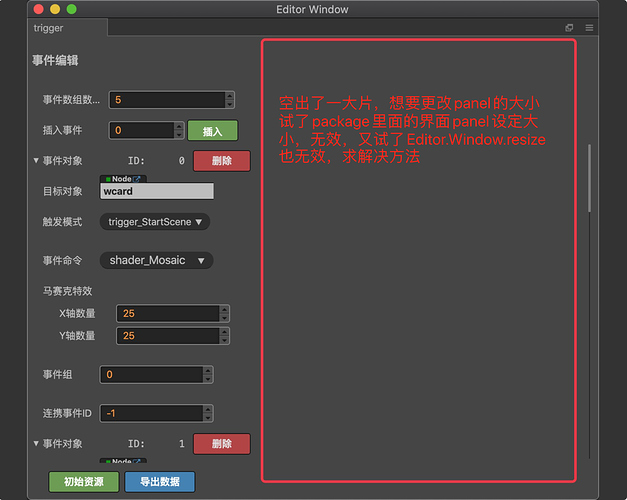The image size is (627, 500).
Task: Open node link icon above wcard
Action: coord(136,179)
